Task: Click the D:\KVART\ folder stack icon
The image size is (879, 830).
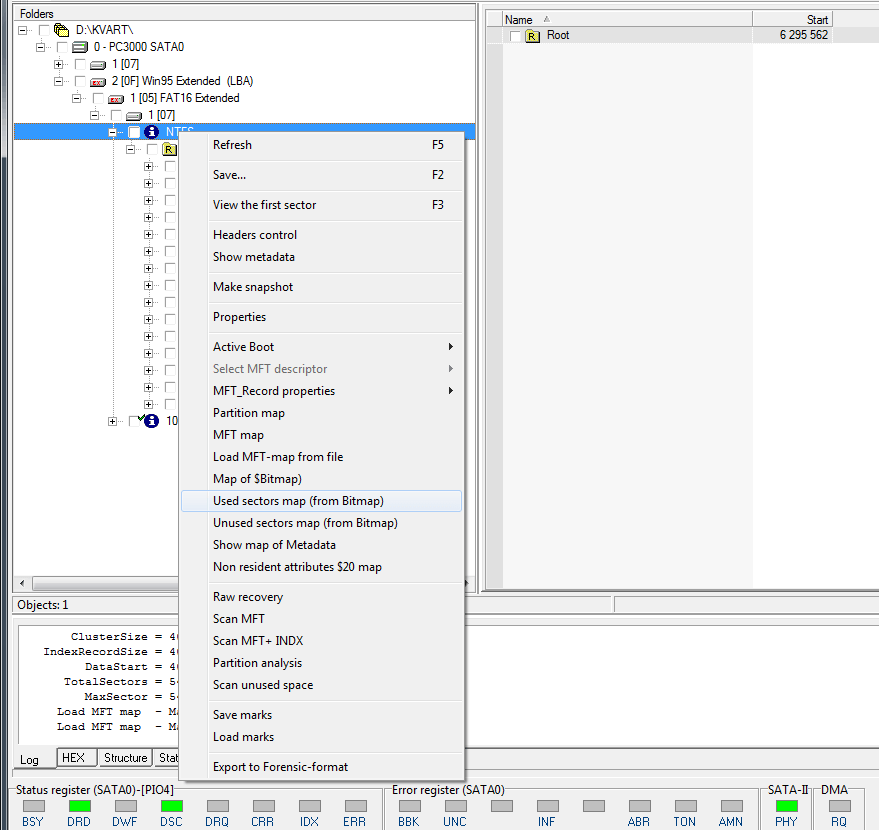Action: [x=62, y=31]
